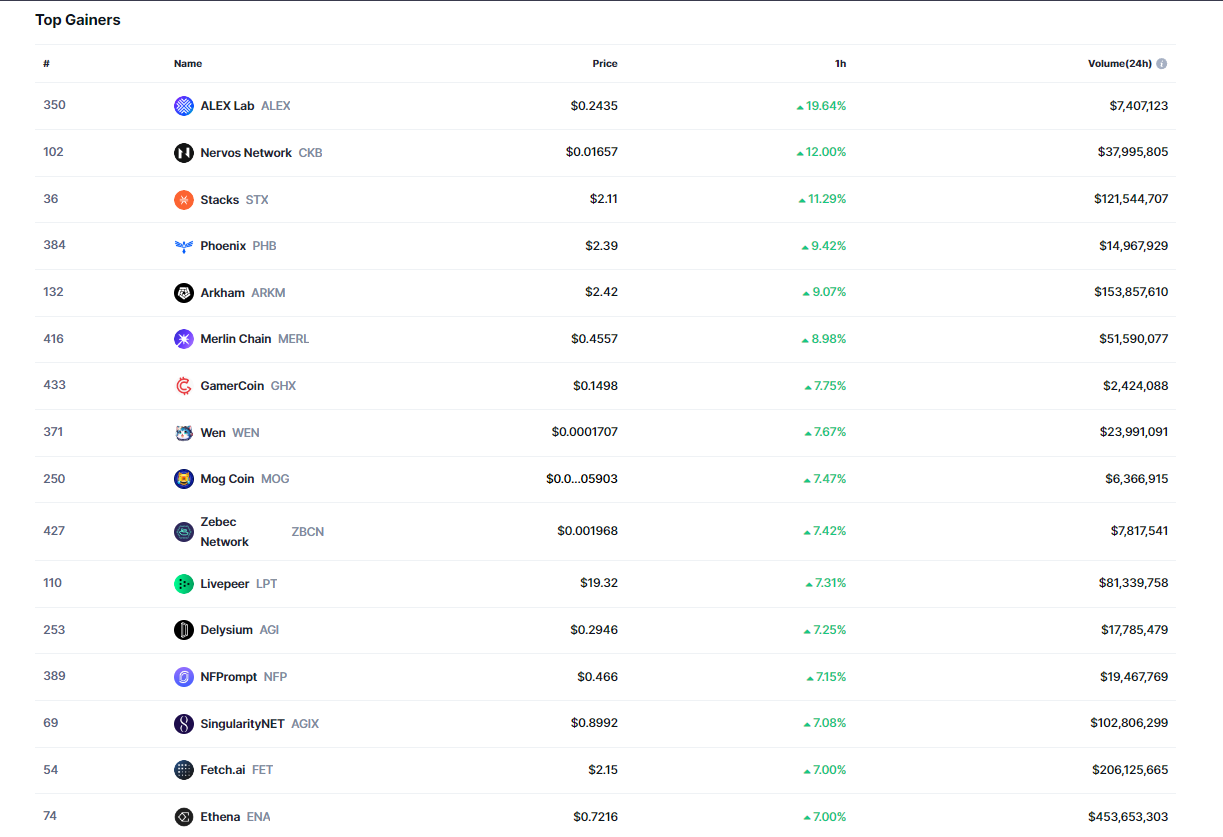1223x837 pixels.
Task: Sort table by 1h column header
Action: pos(840,64)
